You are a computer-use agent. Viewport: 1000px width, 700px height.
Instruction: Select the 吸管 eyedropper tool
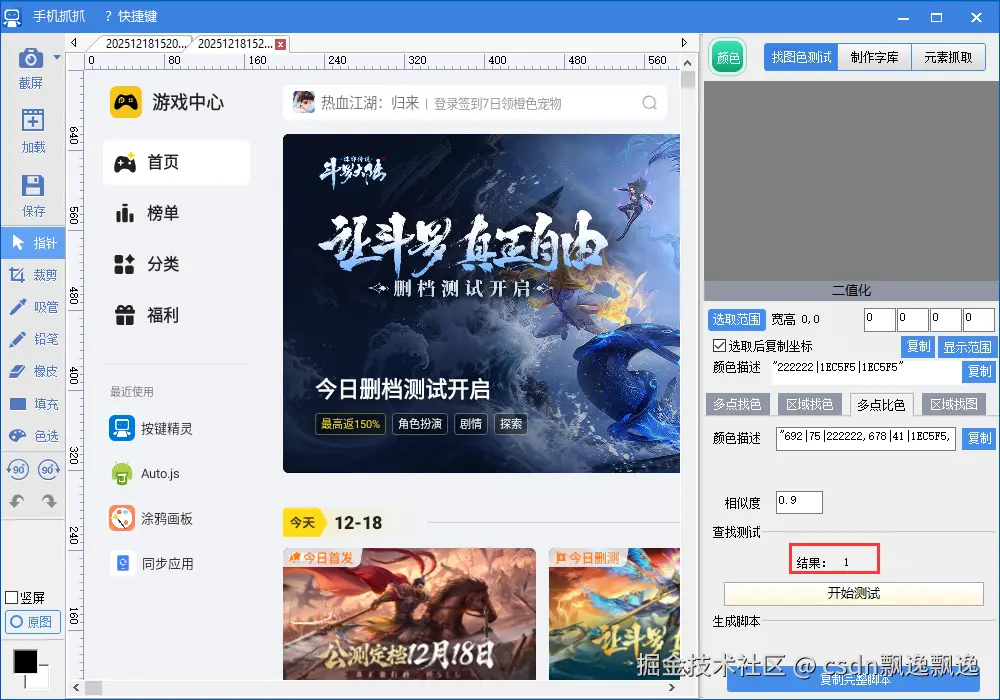[x=33, y=307]
